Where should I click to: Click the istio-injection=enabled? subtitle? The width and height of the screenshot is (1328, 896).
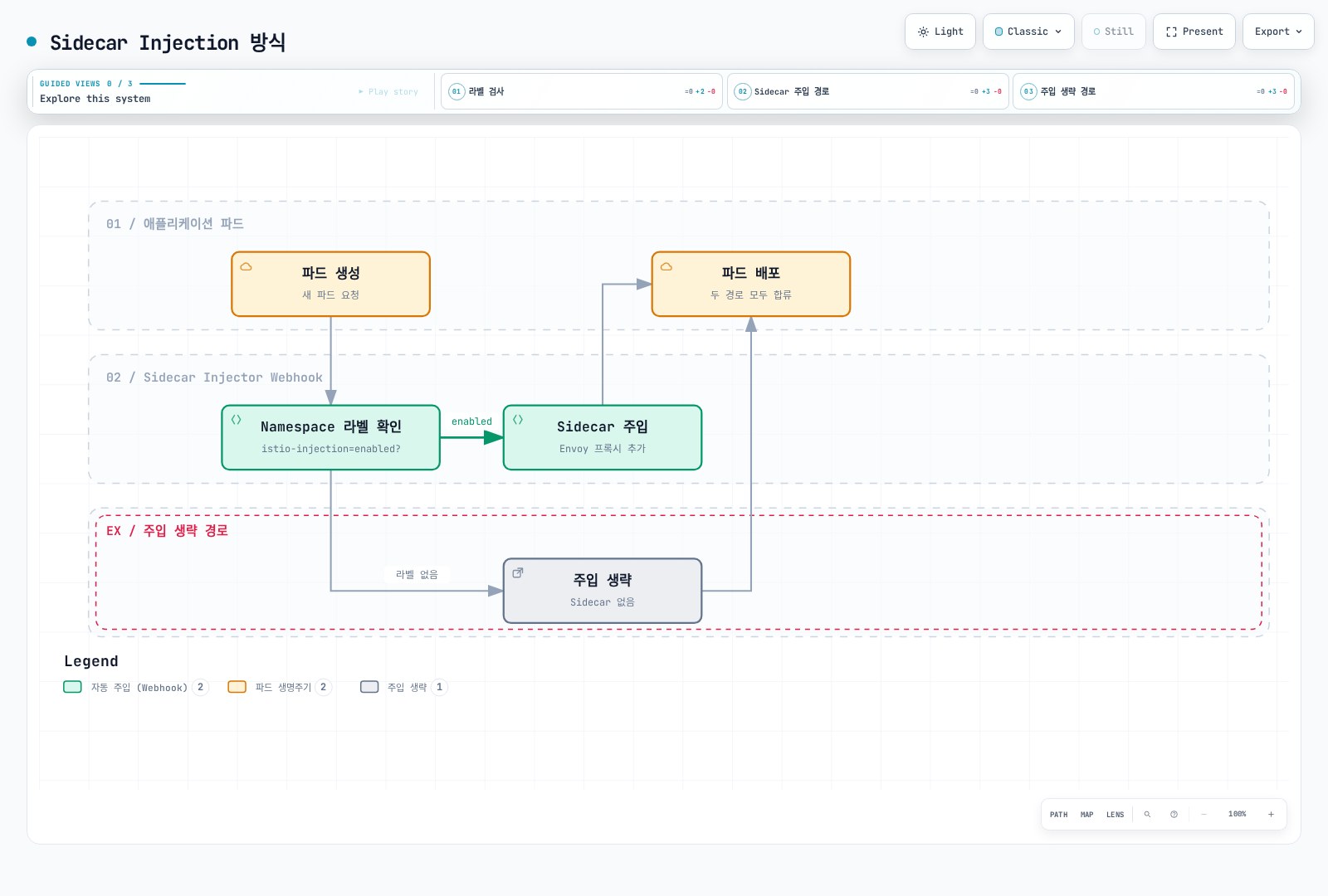(330, 449)
